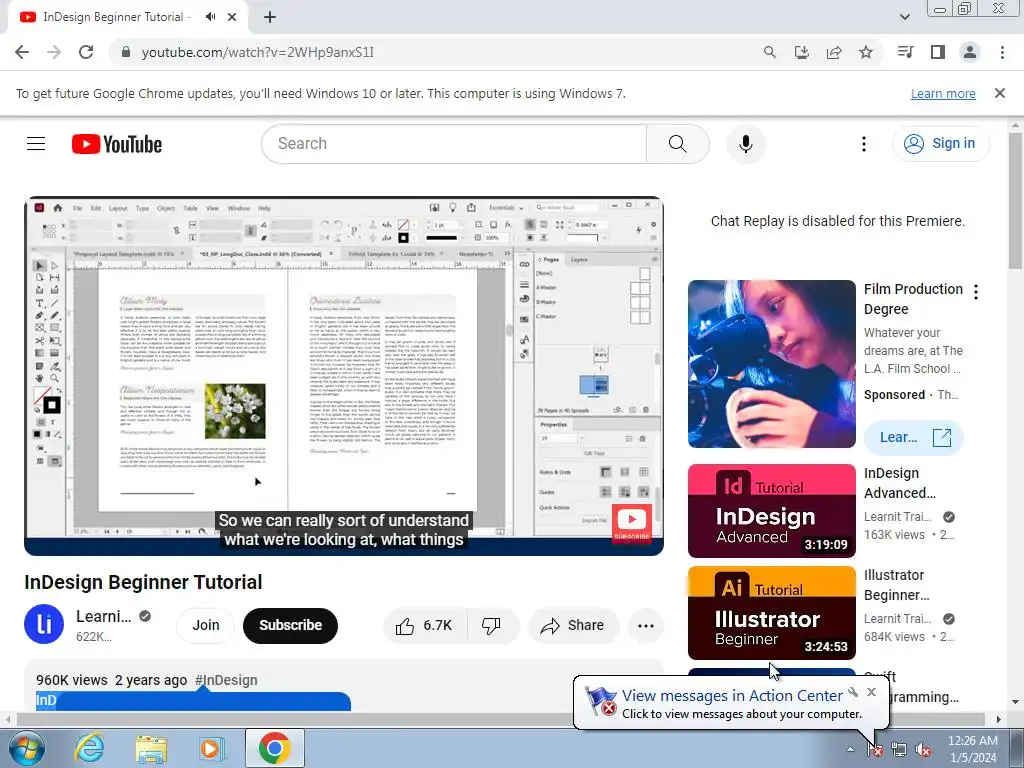Like the video with 6.7K thumbs up
This screenshot has width=1024, height=768.
point(424,626)
